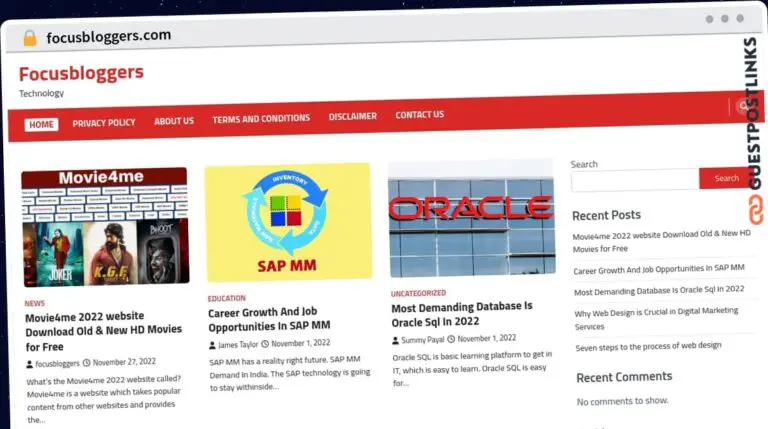The width and height of the screenshot is (768, 429).
Task: Open the SAP MM post thumbnail
Action: click(x=288, y=222)
